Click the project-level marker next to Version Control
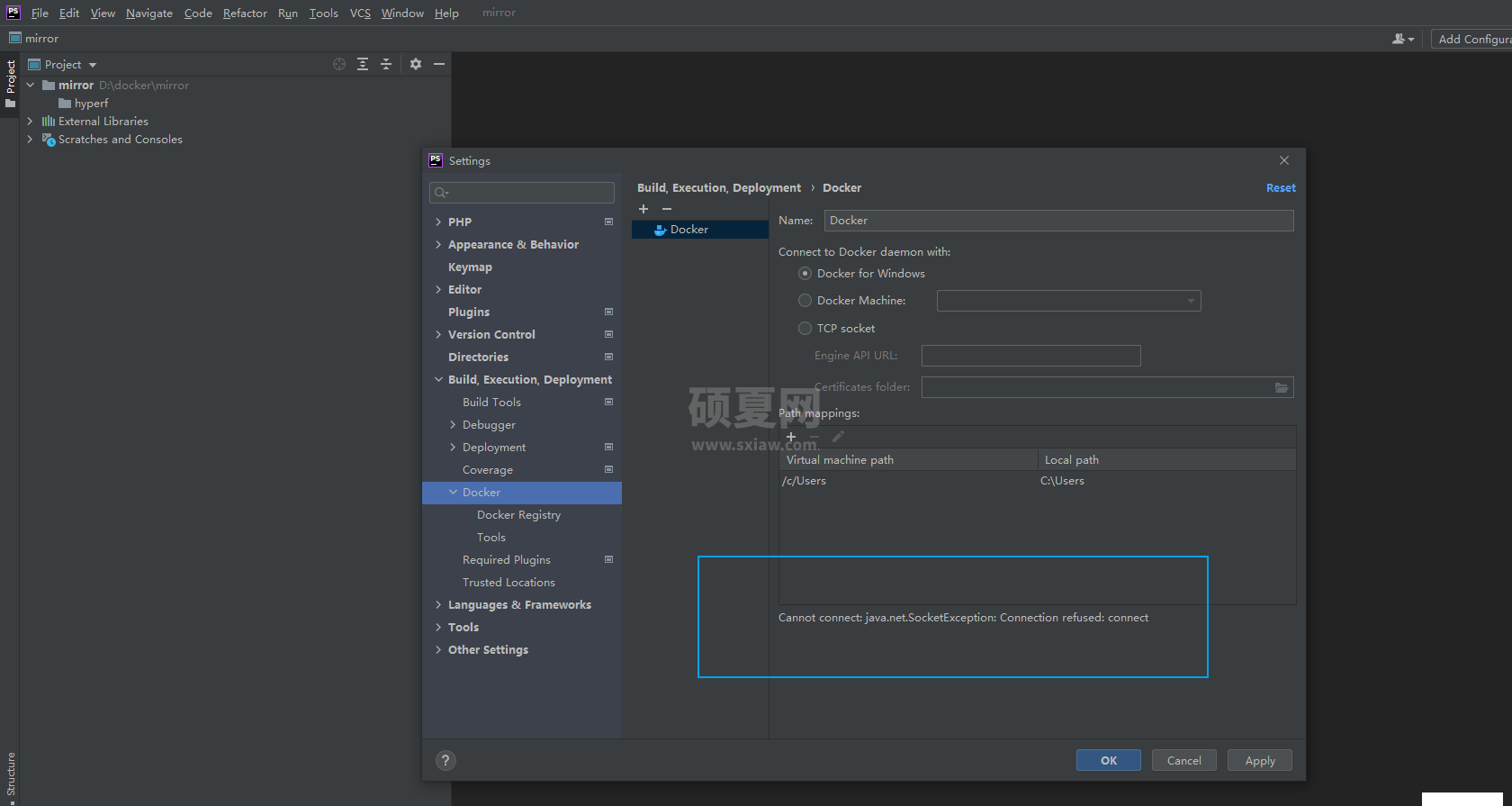 [x=609, y=334]
